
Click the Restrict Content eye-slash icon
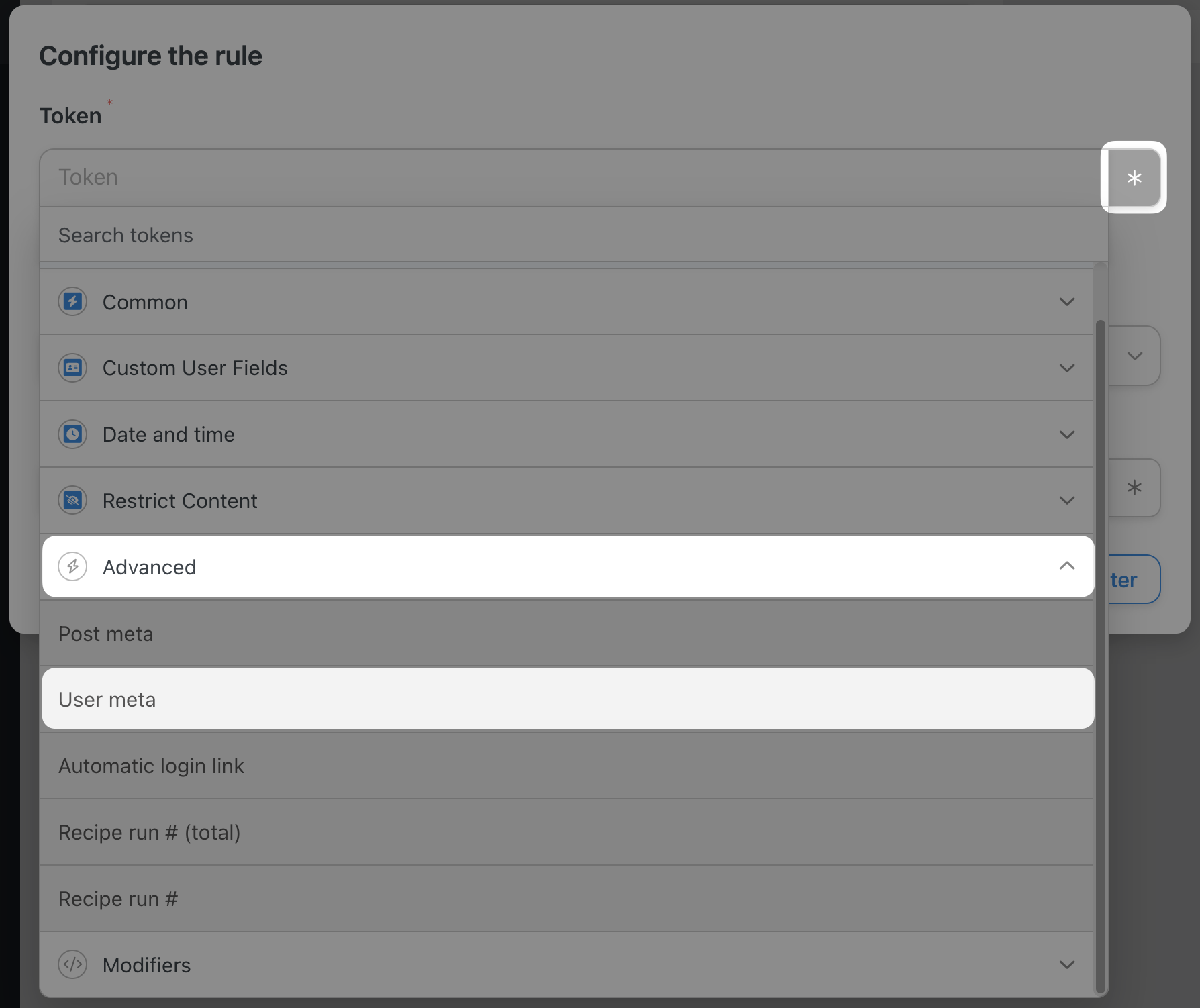72,501
